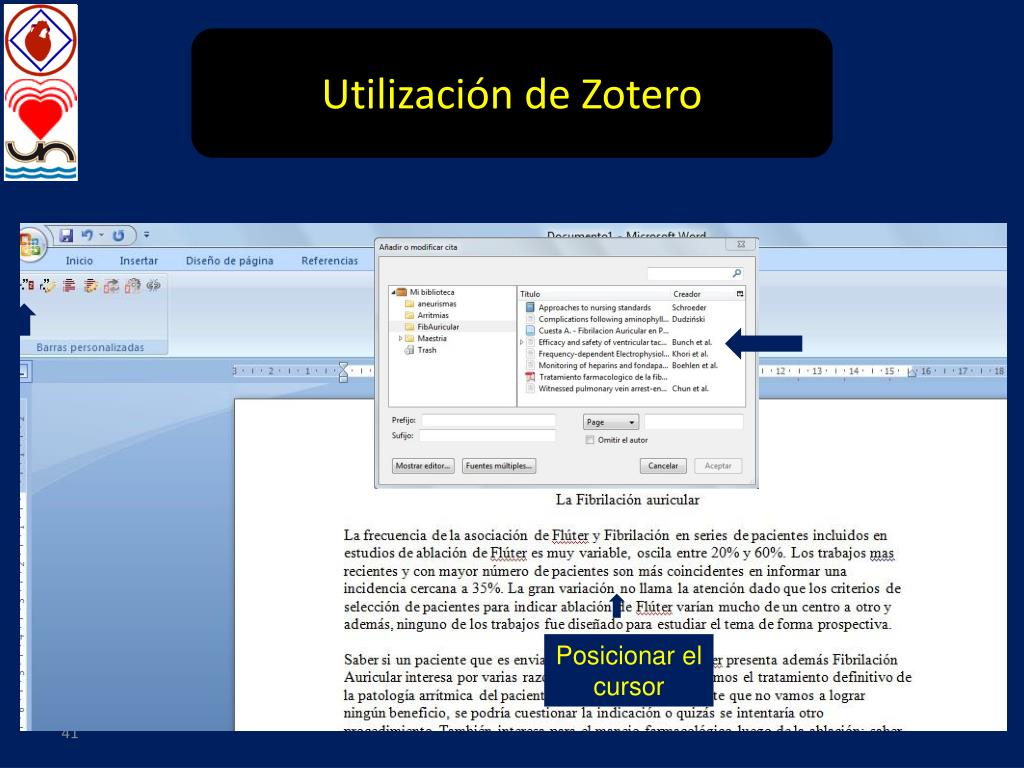Click the ruler tab selector box
Image resolution: width=1024 pixels, height=768 pixels.
point(24,372)
